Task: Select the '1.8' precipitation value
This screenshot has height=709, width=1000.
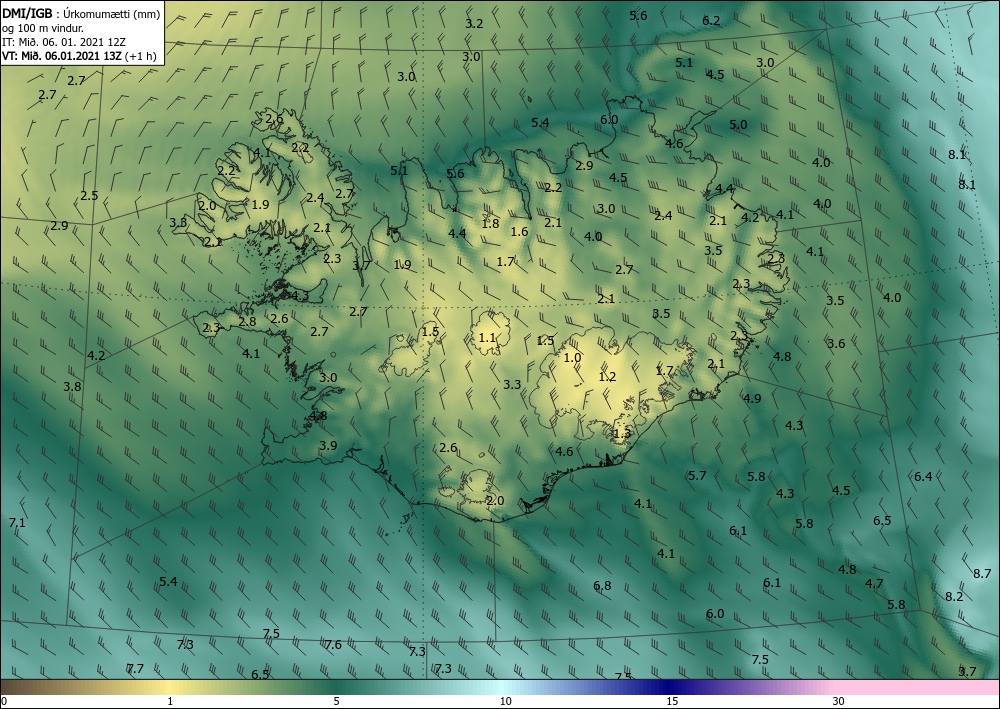Action: coord(490,223)
